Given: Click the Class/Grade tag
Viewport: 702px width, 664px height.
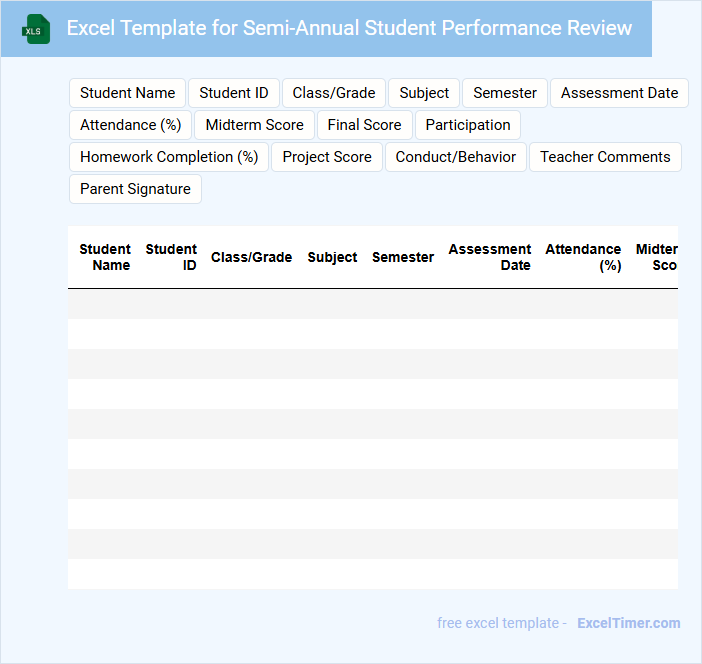Looking at the screenshot, I should 334,93.
